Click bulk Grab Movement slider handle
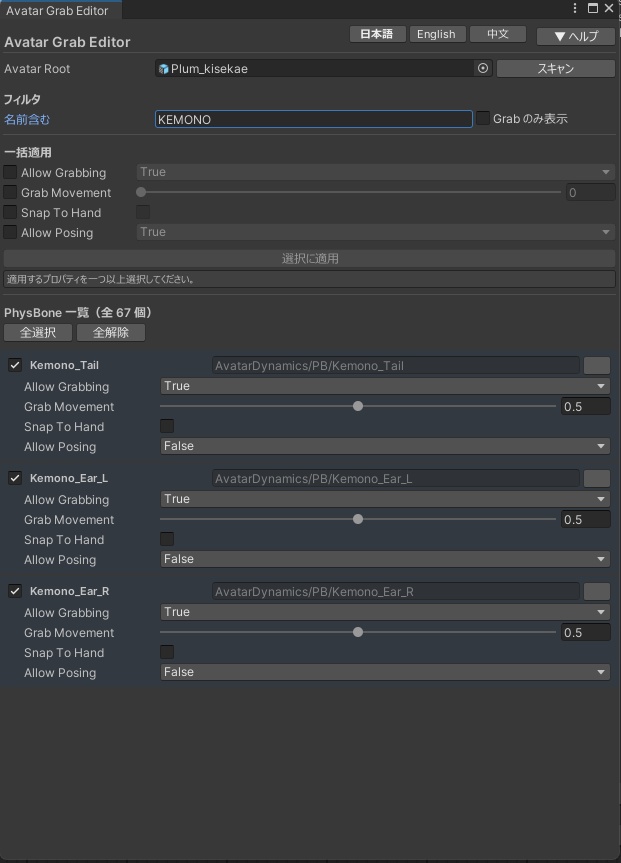Image resolution: width=621 pixels, height=863 pixels. (x=141, y=192)
